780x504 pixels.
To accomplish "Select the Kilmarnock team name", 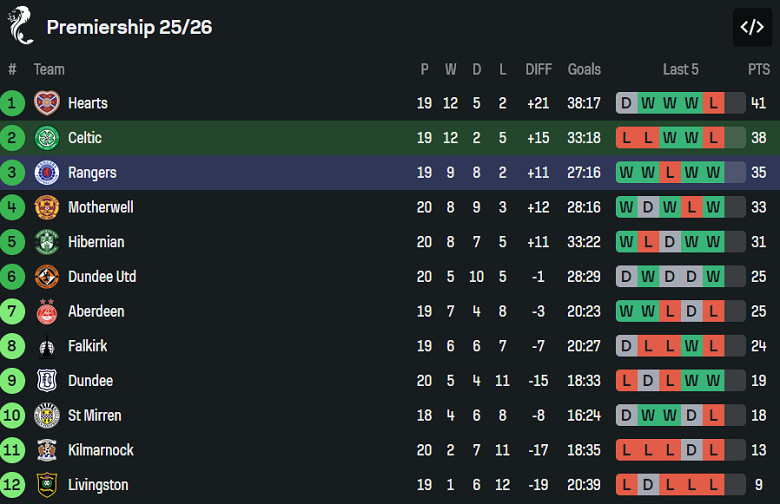I will click(x=100, y=450).
